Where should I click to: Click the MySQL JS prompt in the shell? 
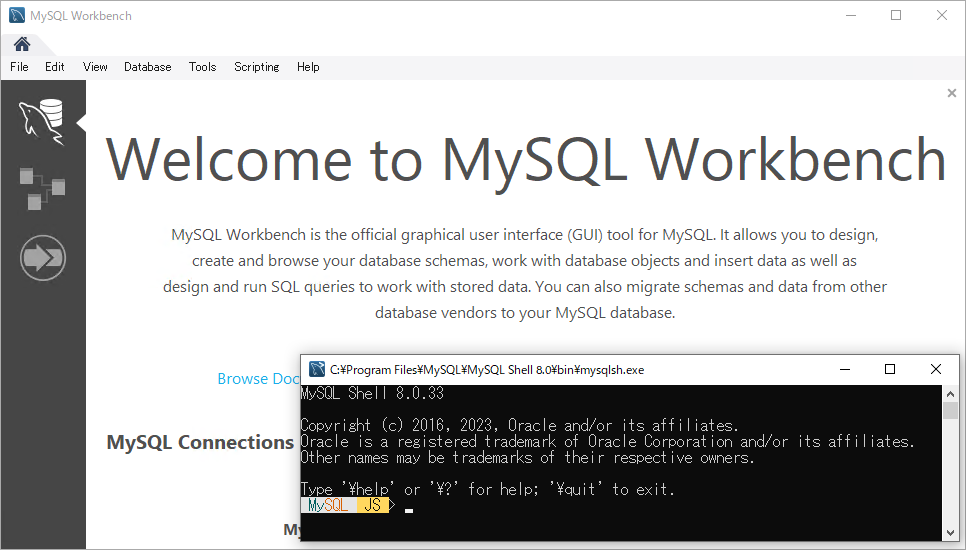(x=349, y=506)
